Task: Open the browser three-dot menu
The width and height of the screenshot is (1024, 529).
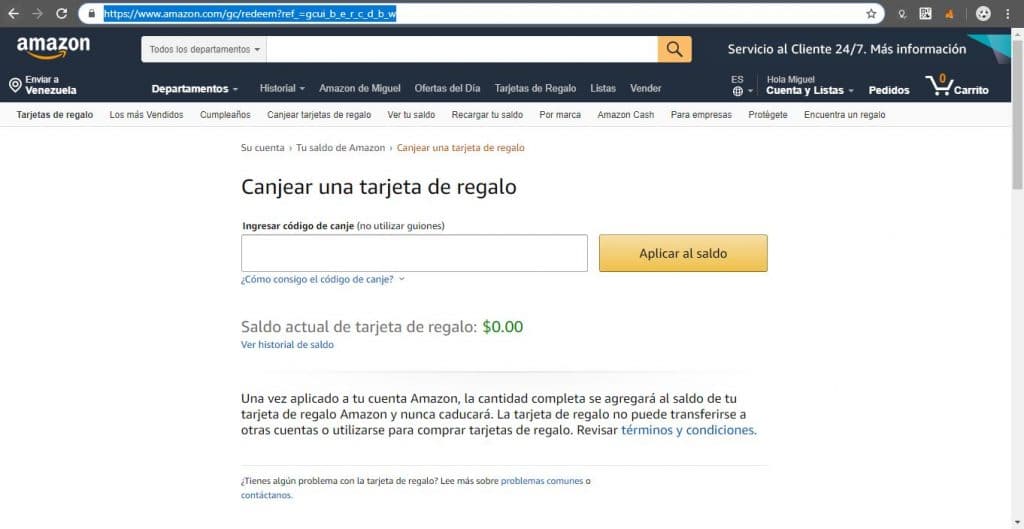Action: (1008, 14)
